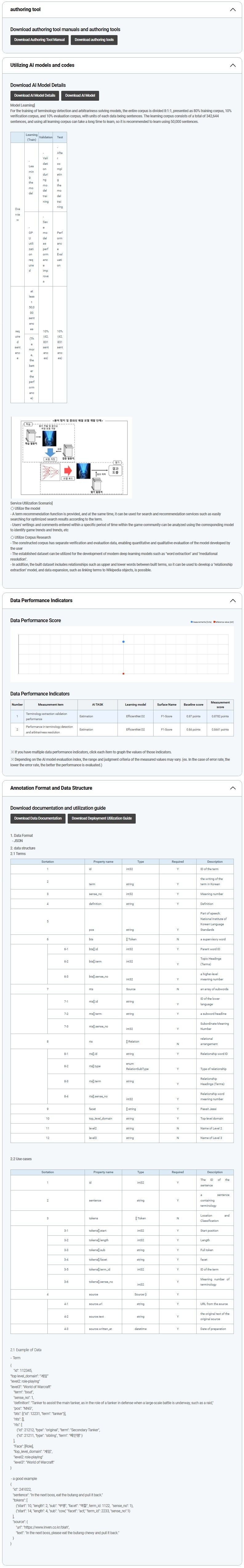Click the Learning model column header
The width and height of the screenshot is (244, 1568).
[135, 704]
